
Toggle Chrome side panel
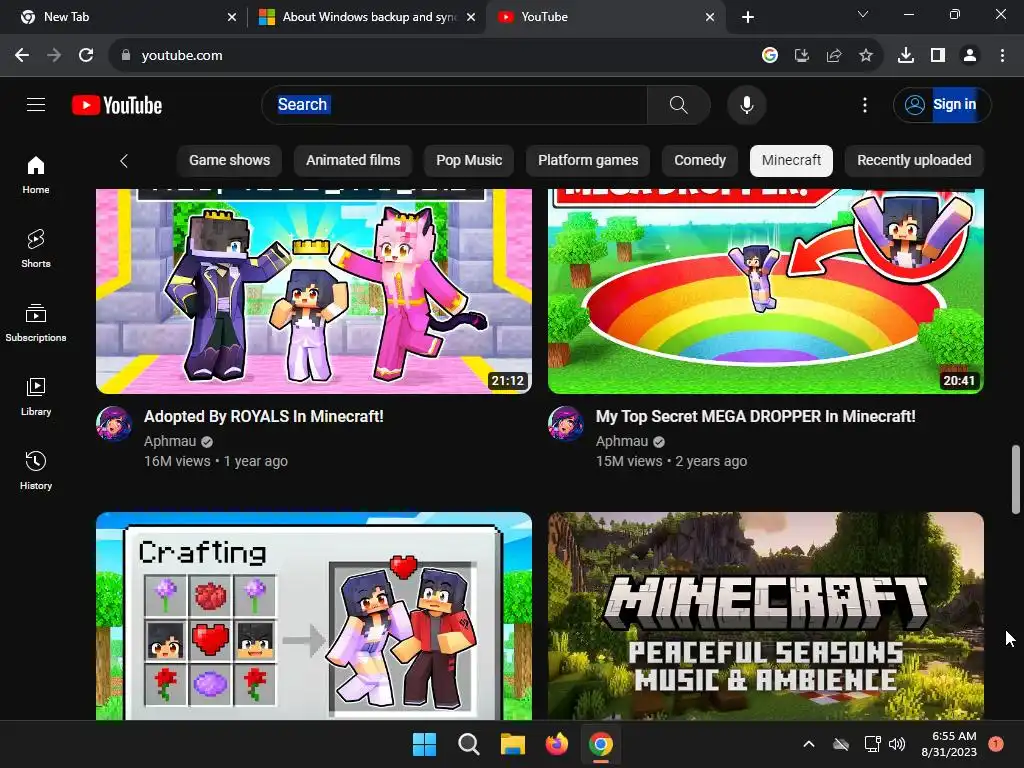coord(938,56)
